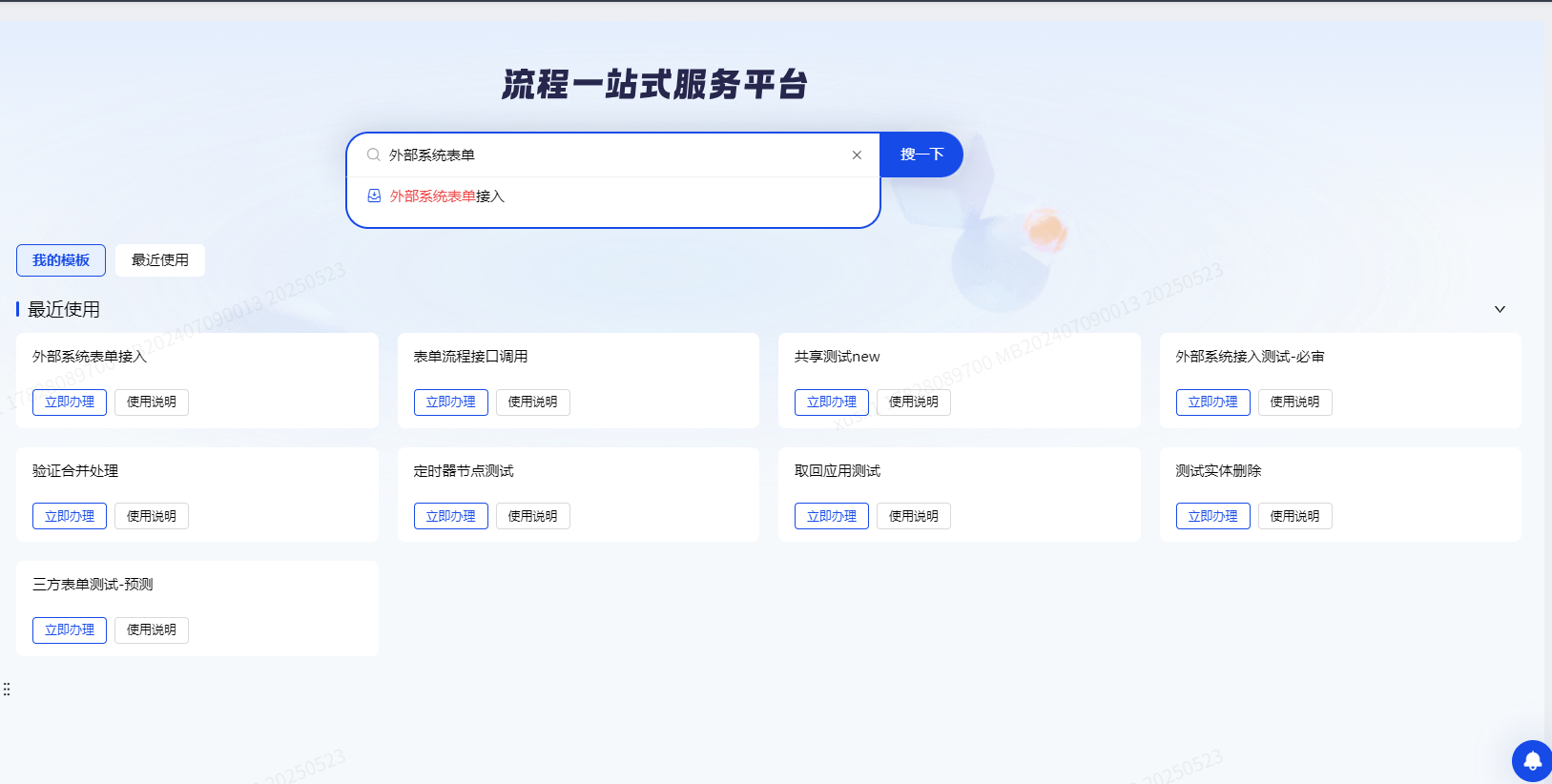
Task: Click 立即办理 on 测试实体删除 card
Action: (1213, 516)
